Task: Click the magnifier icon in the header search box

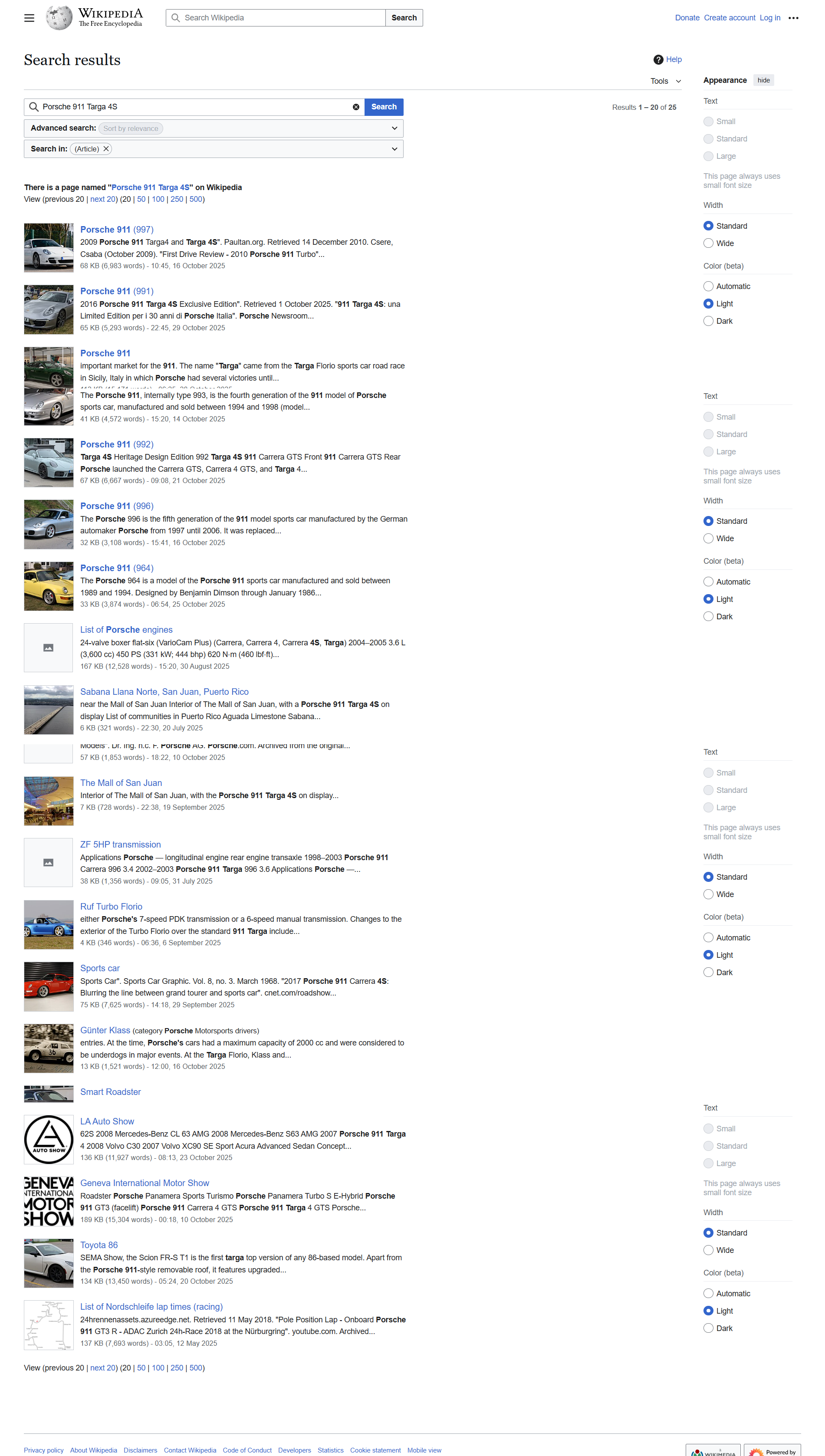Action: coord(176,18)
